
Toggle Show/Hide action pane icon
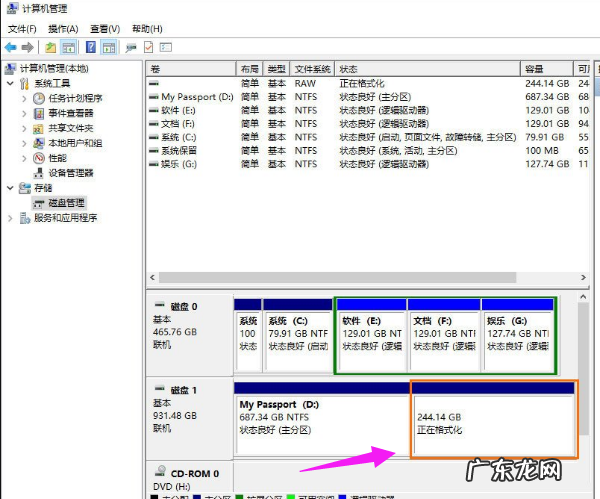109,47
